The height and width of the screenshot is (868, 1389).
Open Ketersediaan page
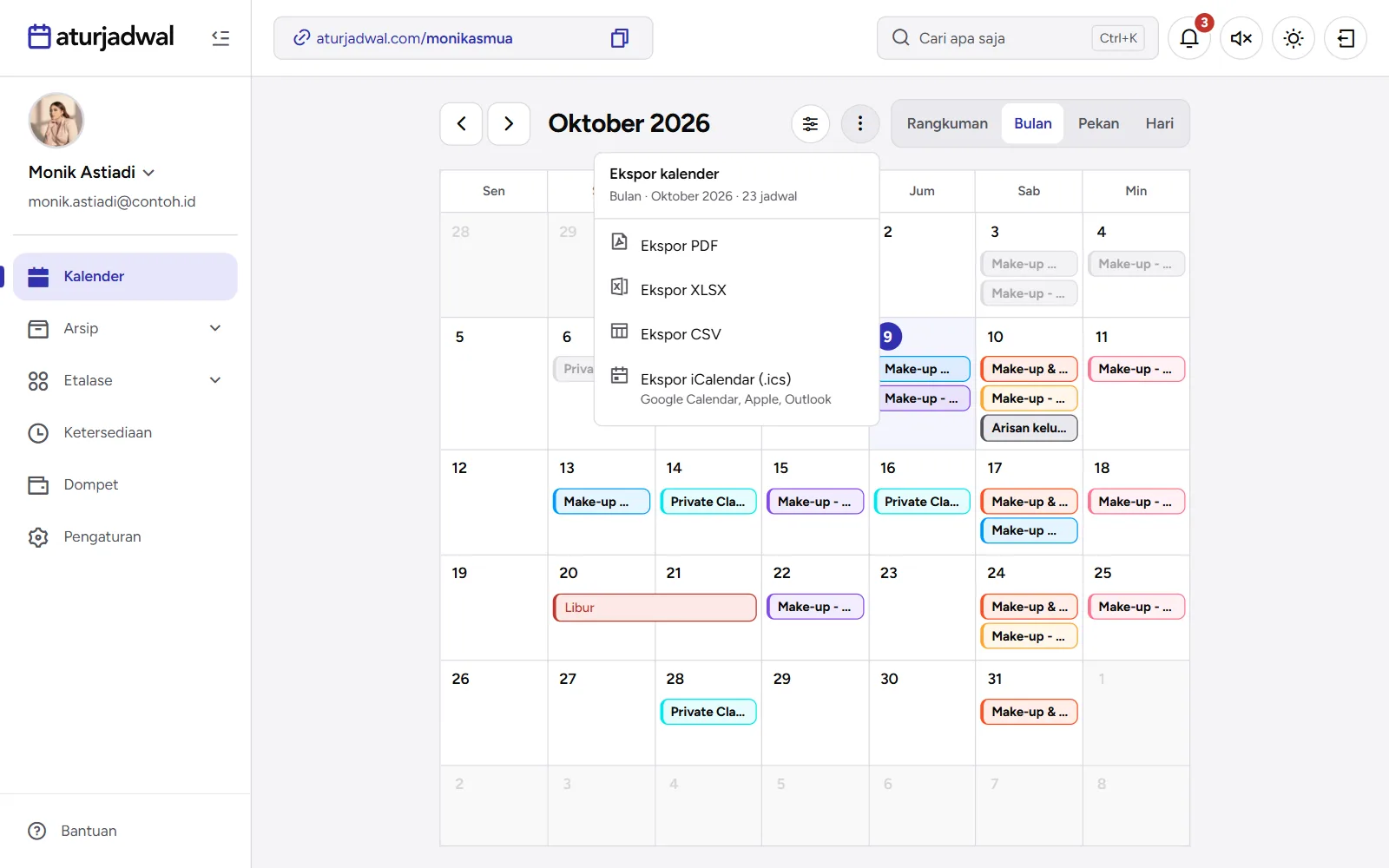pyautogui.click(x=125, y=432)
